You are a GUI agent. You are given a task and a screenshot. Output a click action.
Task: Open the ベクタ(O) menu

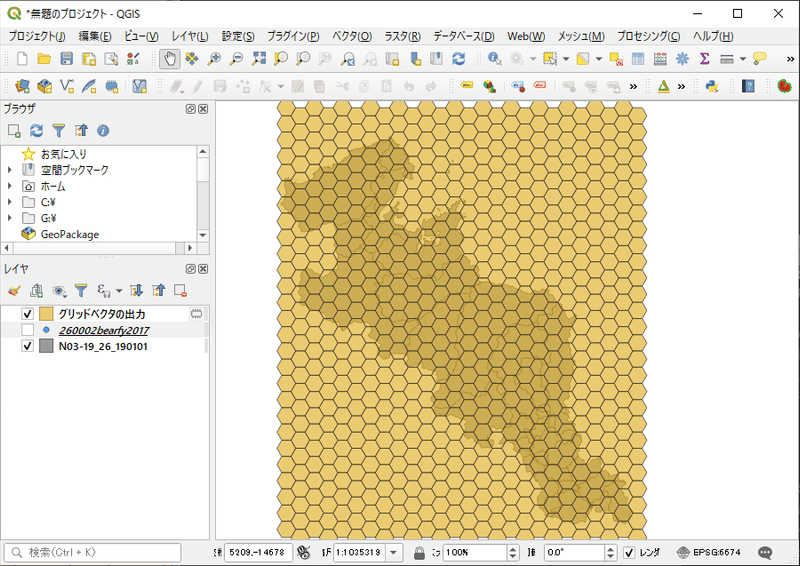(x=352, y=36)
